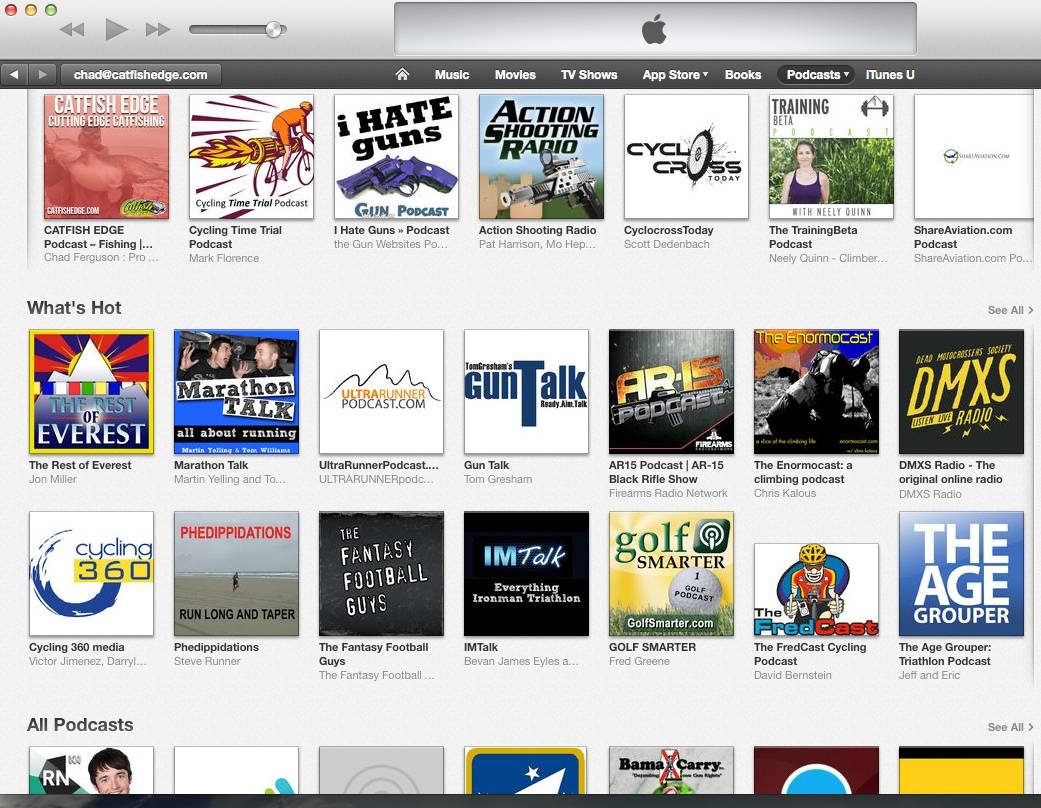This screenshot has width=1041, height=808.
Task: Expand the App Store dropdown
Action: pos(675,75)
